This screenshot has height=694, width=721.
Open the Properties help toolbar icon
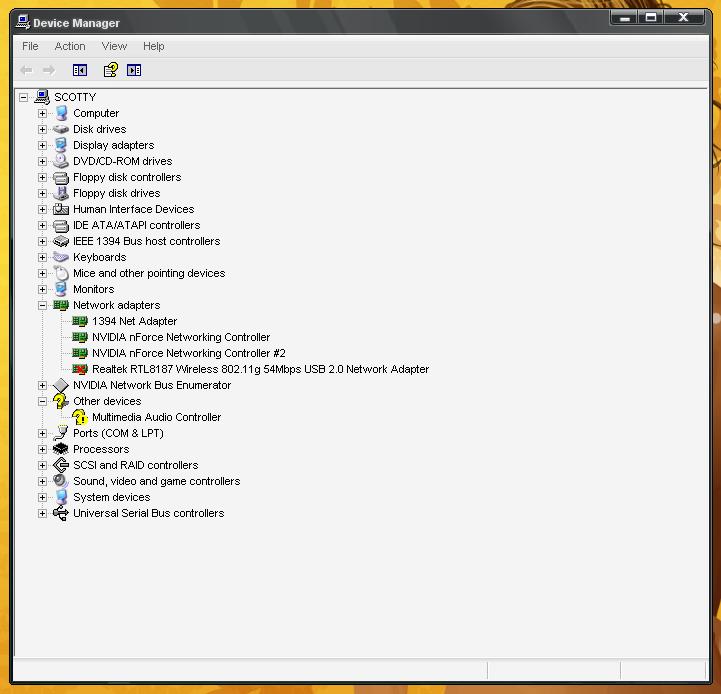(x=111, y=70)
